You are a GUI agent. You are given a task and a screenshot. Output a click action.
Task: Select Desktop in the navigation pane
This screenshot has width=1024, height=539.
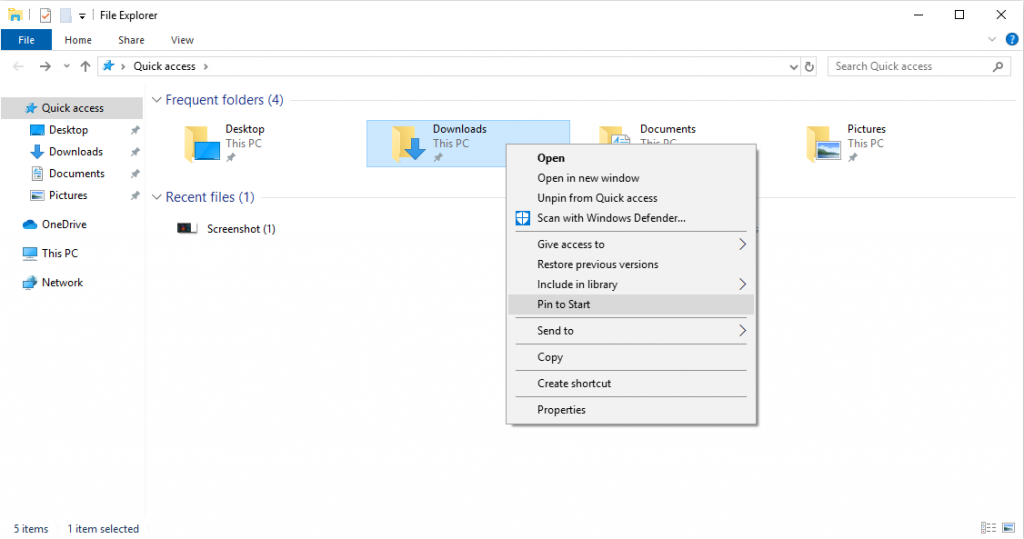click(x=68, y=130)
